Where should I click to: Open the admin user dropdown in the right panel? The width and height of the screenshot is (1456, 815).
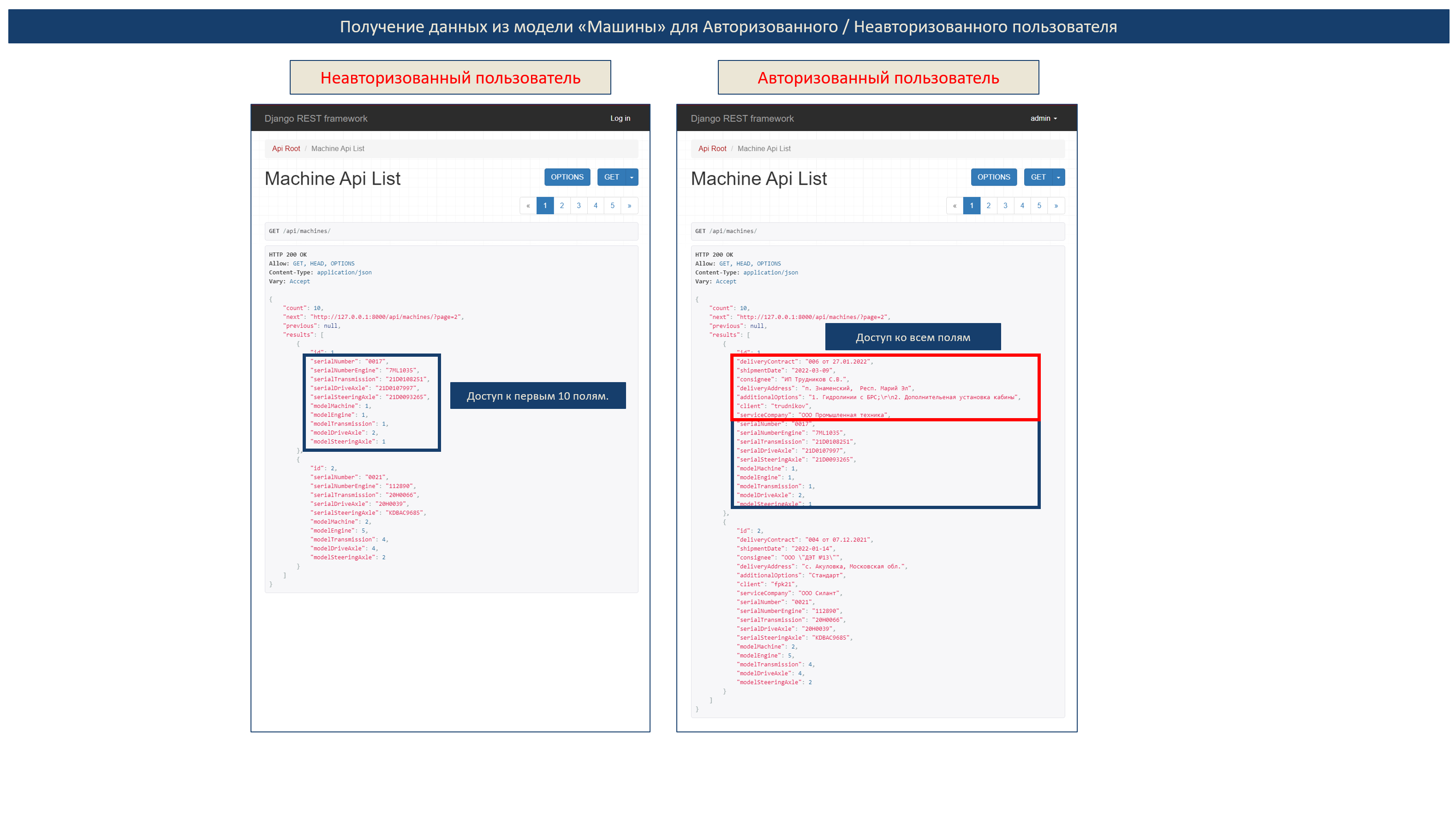[1044, 118]
